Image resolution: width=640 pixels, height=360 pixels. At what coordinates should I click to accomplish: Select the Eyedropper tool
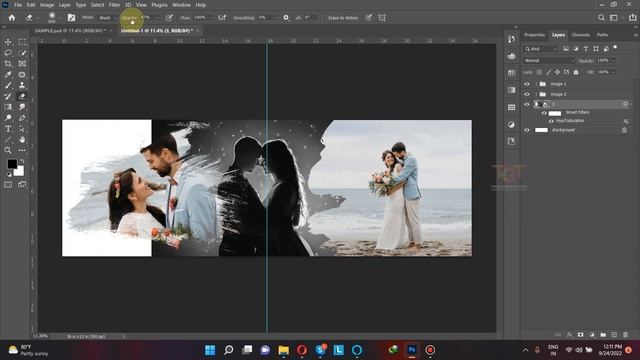pyautogui.click(x=8, y=75)
